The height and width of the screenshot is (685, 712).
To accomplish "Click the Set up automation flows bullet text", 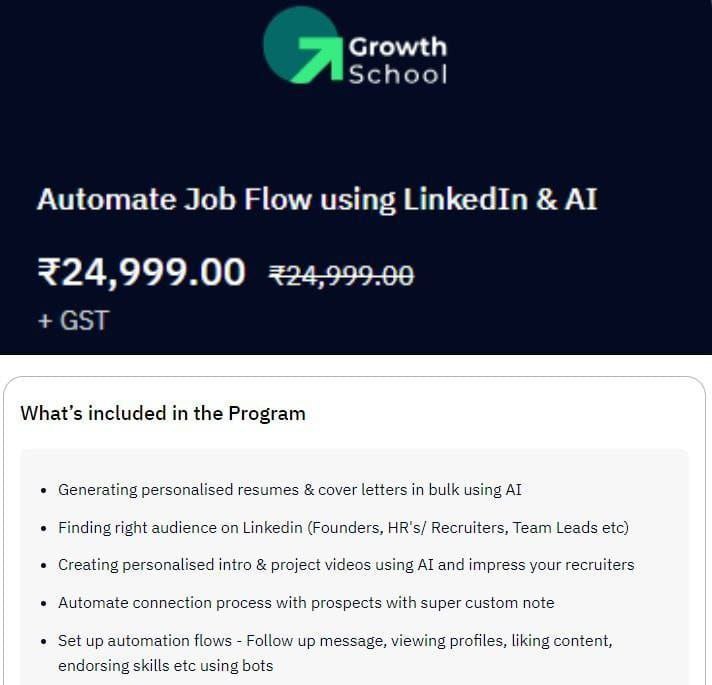I will click(x=335, y=653).
